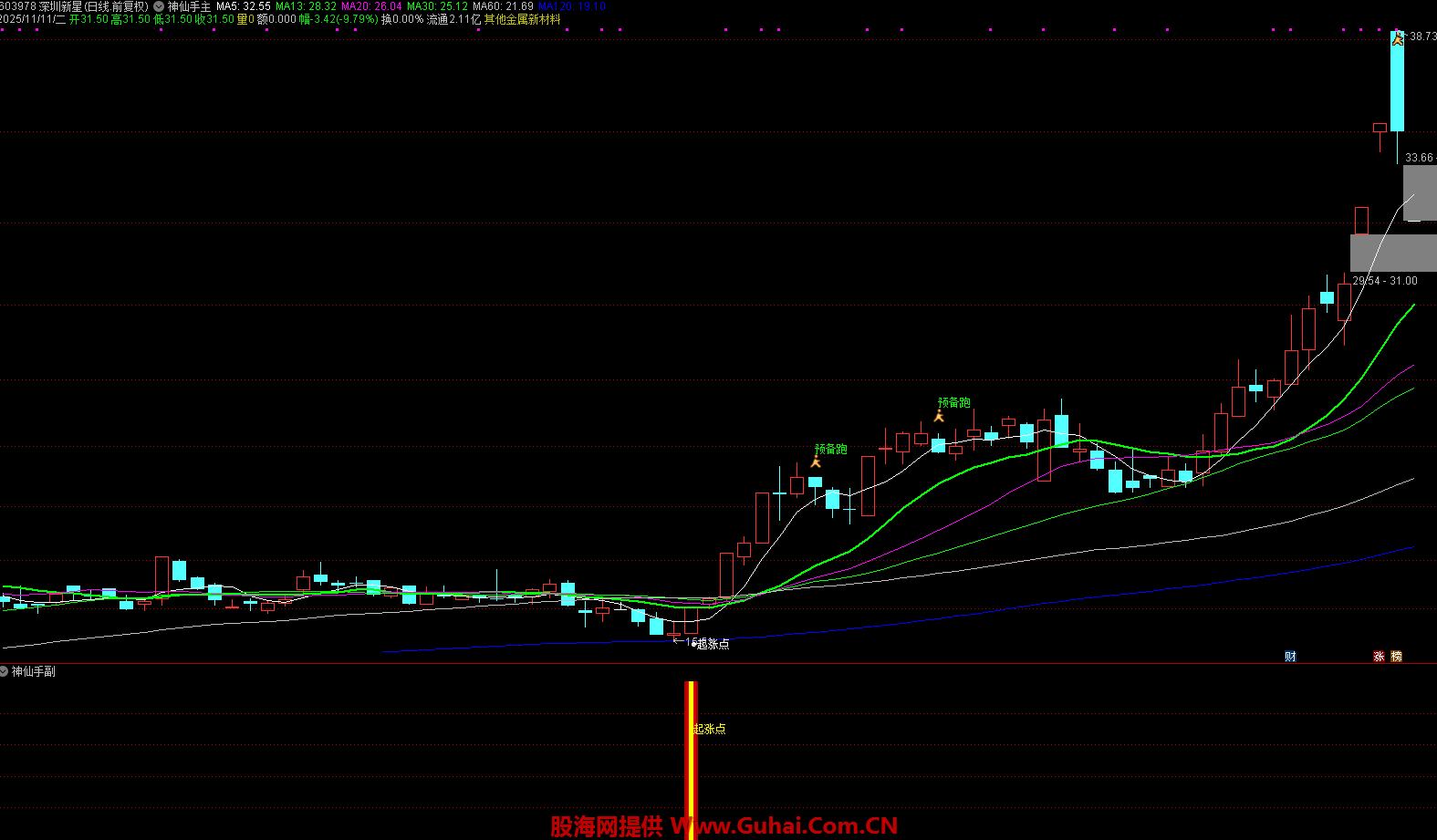Click the running-man icon at 38.73 high
This screenshot has width=1437, height=840.
coord(1397,38)
